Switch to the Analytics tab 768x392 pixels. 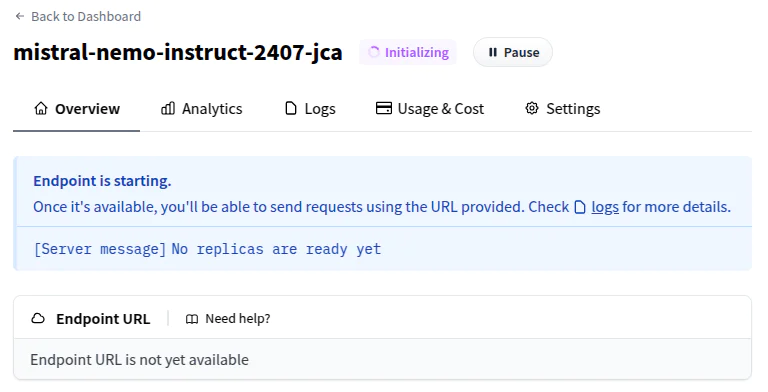(201, 108)
